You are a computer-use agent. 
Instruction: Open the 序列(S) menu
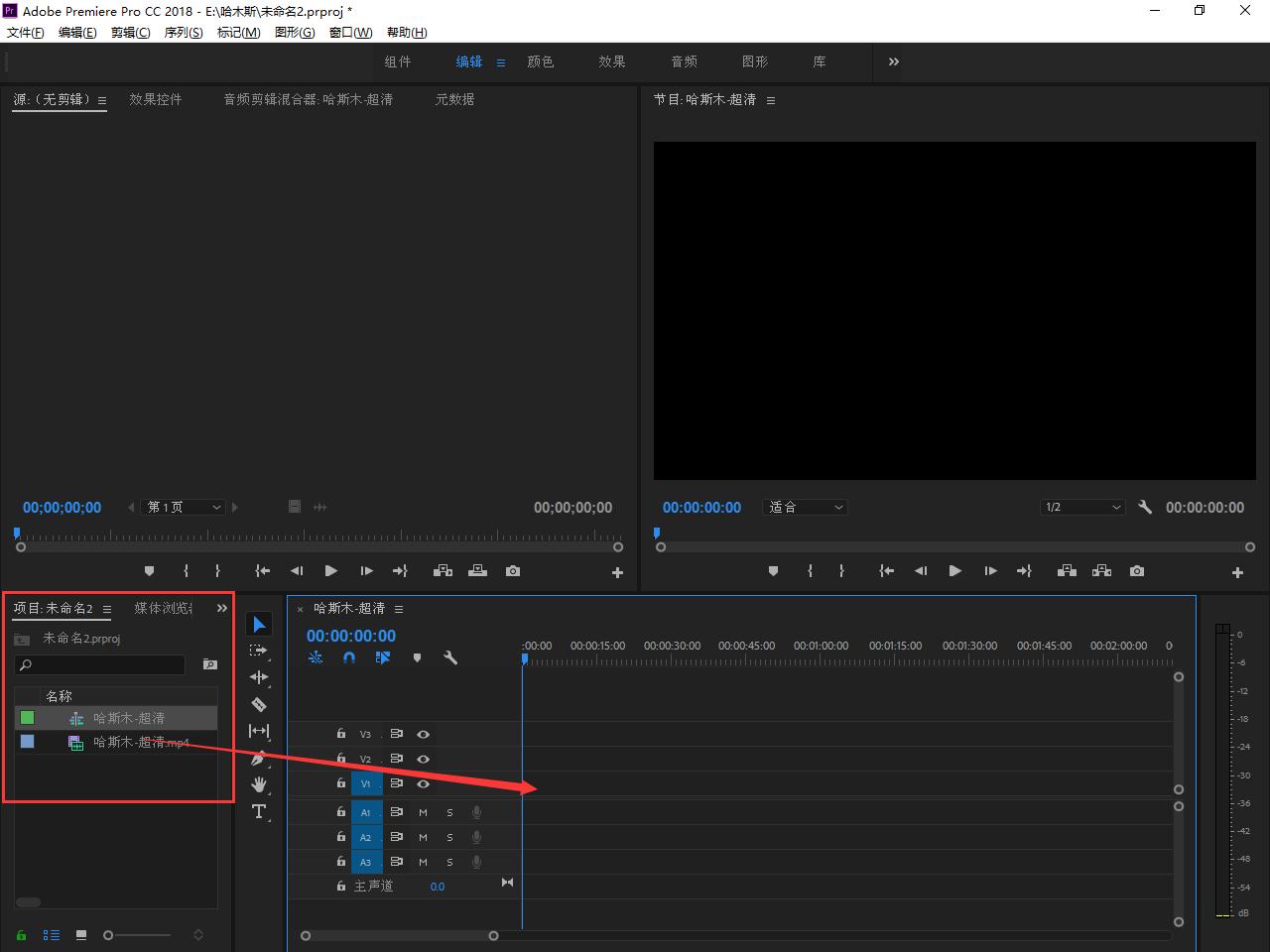[x=183, y=32]
